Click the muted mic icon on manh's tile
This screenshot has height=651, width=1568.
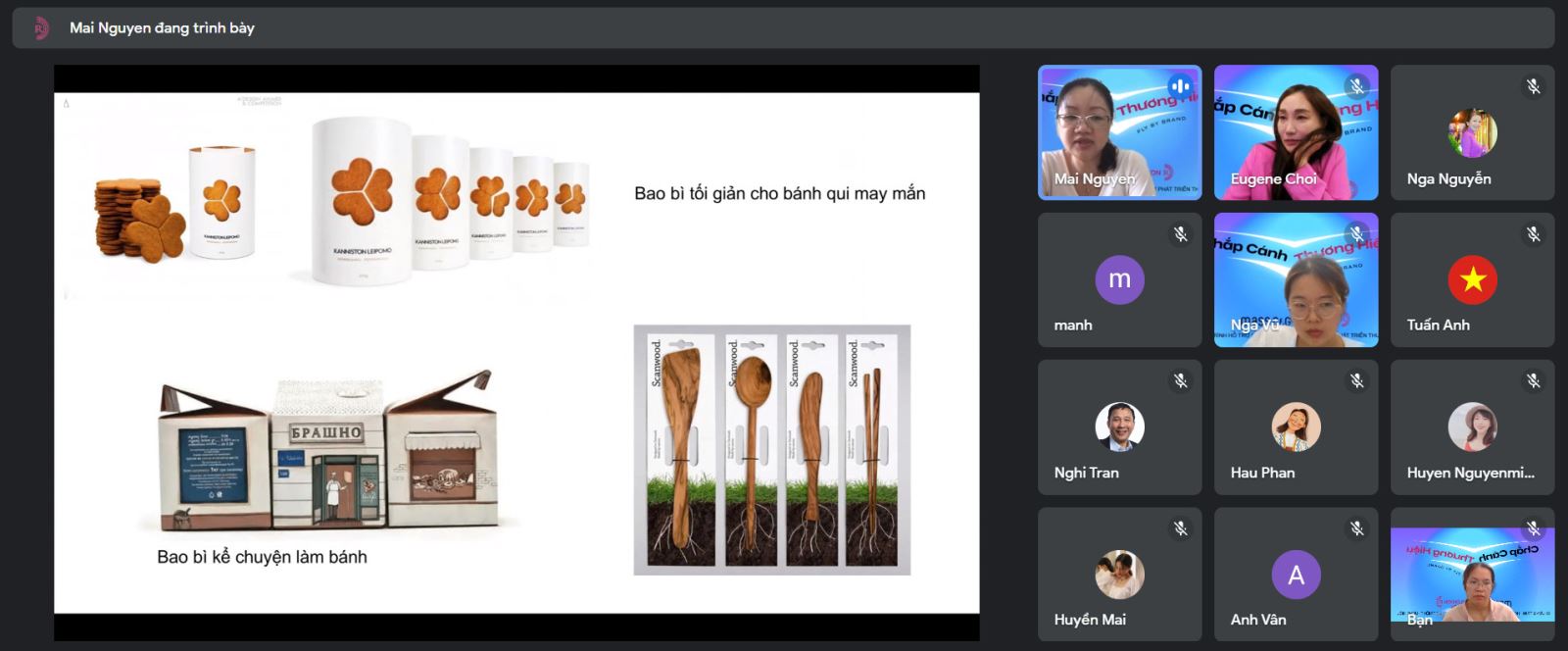1180,234
